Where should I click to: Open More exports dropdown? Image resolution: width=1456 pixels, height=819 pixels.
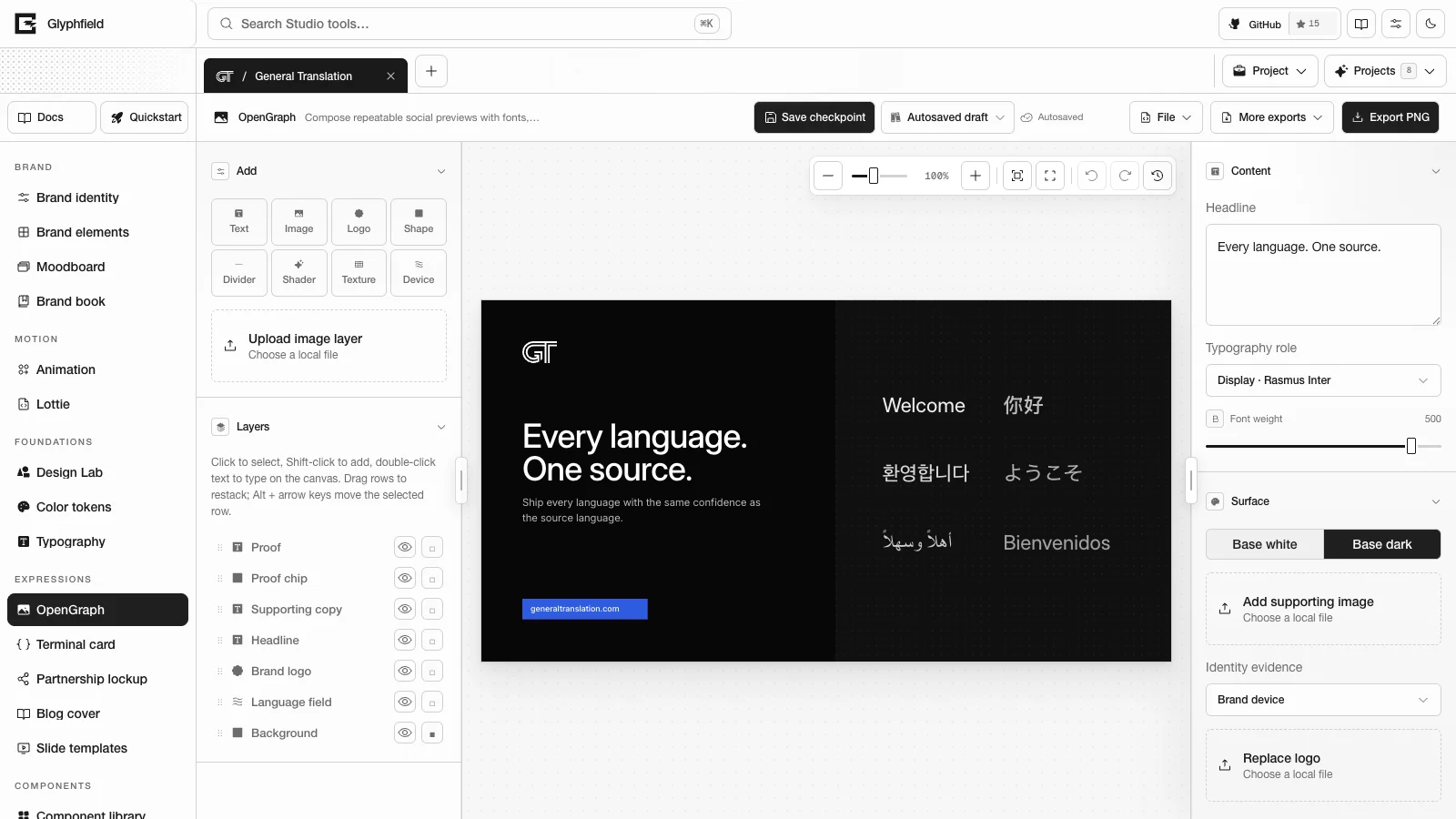coord(1272,117)
